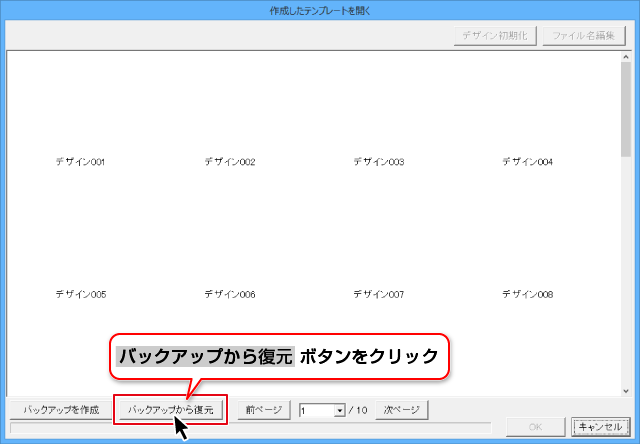Select the デザイン007 template
The height and width of the screenshot is (444, 640).
[x=379, y=294]
